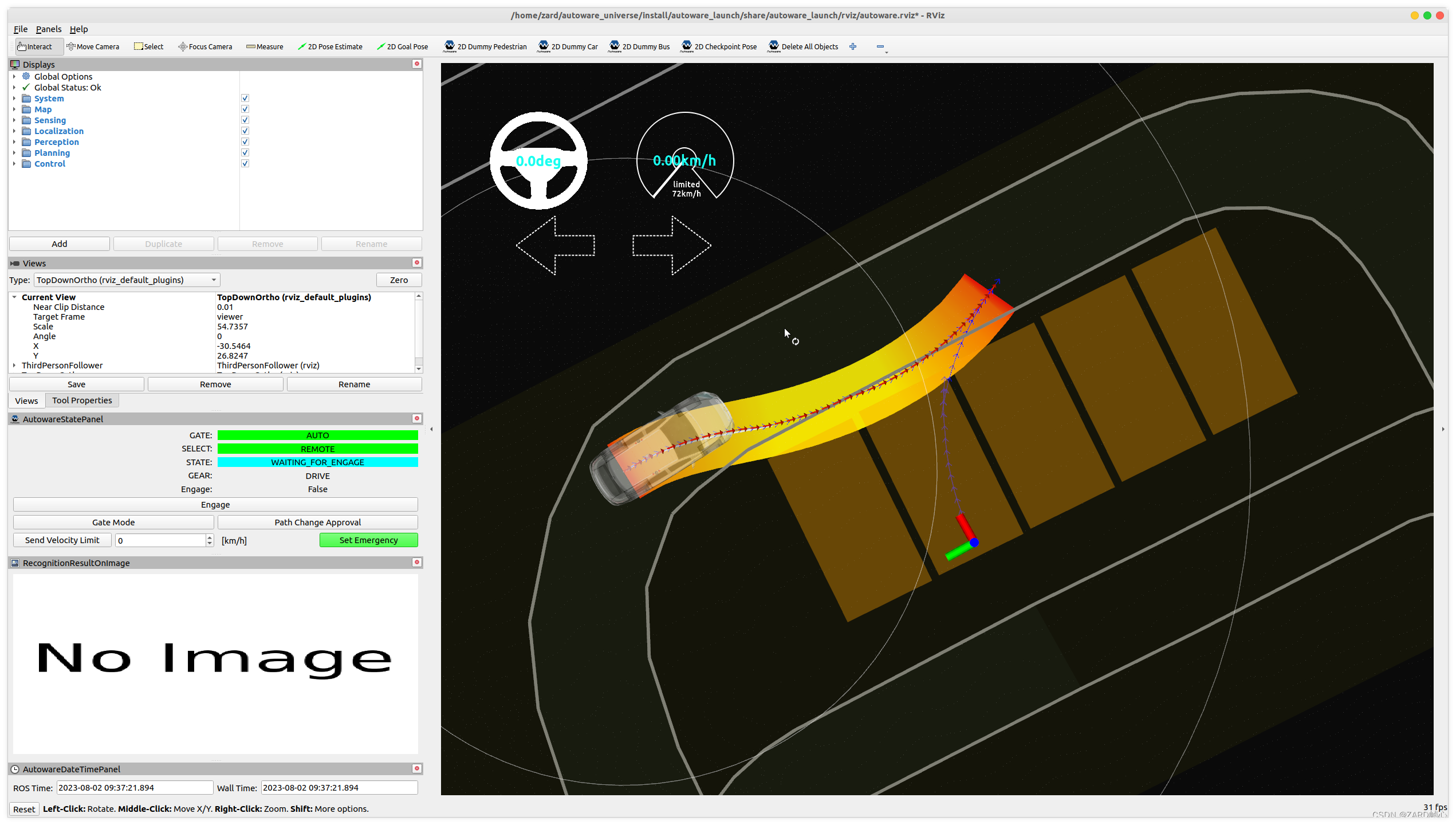This screenshot has height=825, width=1456.
Task: Disable the Localization display checkbox
Action: pyautogui.click(x=245, y=131)
